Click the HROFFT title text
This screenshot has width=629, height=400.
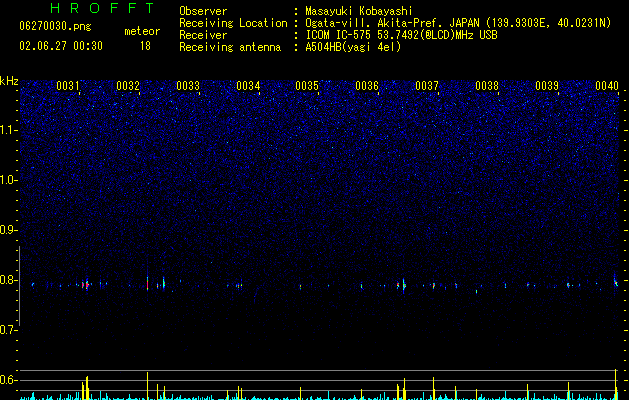[103, 8]
